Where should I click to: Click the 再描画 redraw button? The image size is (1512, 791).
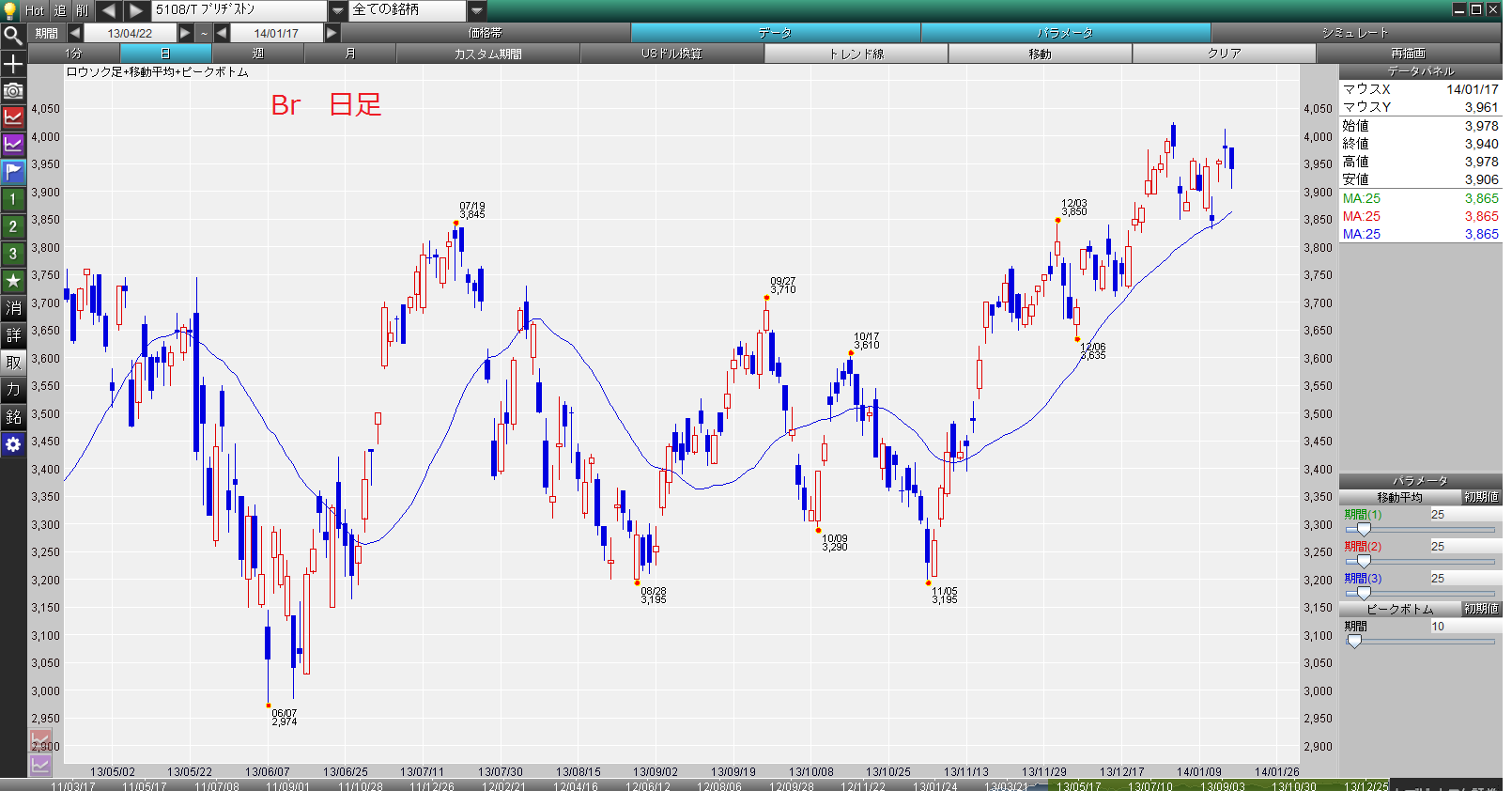pos(1409,54)
